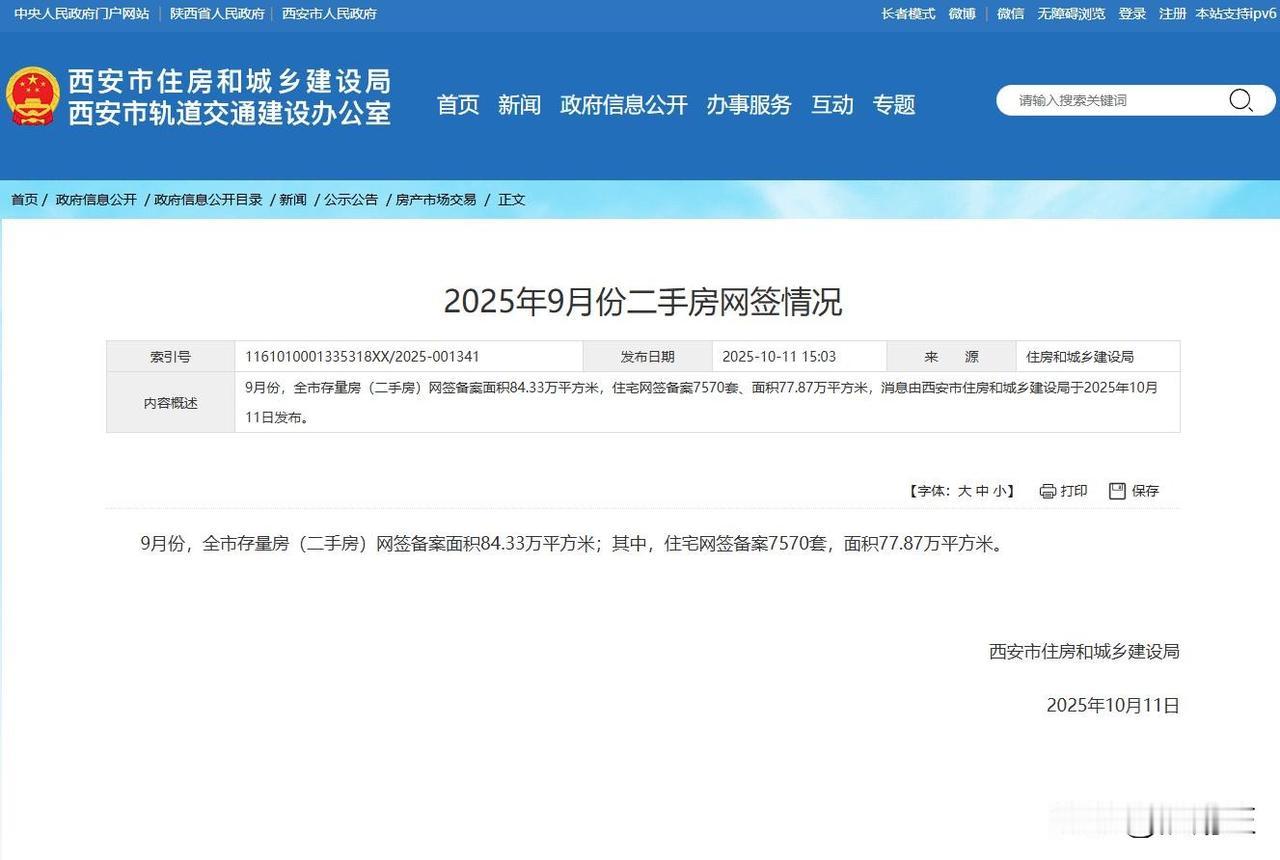Click the 注册 register link
The height and width of the screenshot is (860, 1280).
click(1173, 14)
